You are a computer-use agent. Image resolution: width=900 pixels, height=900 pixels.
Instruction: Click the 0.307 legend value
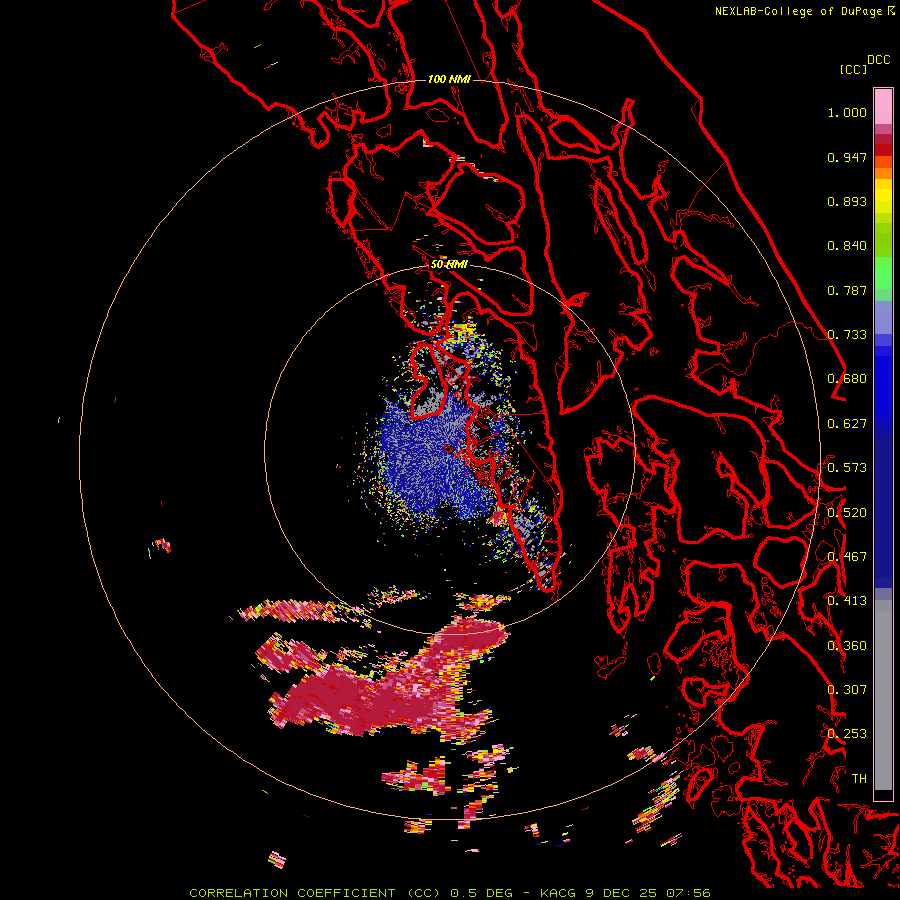coord(847,690)
